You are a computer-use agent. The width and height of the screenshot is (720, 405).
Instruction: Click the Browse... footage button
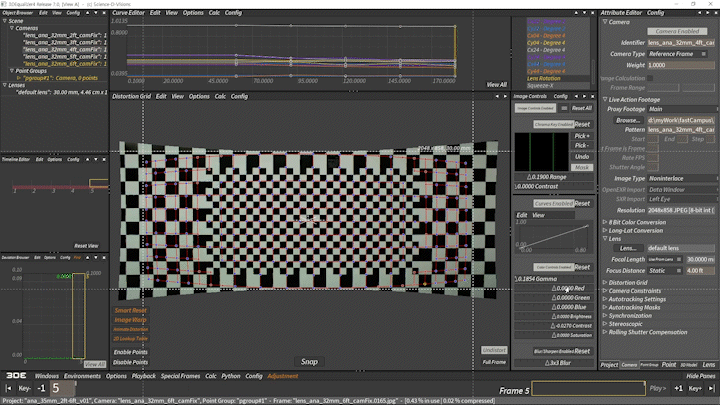628,120
